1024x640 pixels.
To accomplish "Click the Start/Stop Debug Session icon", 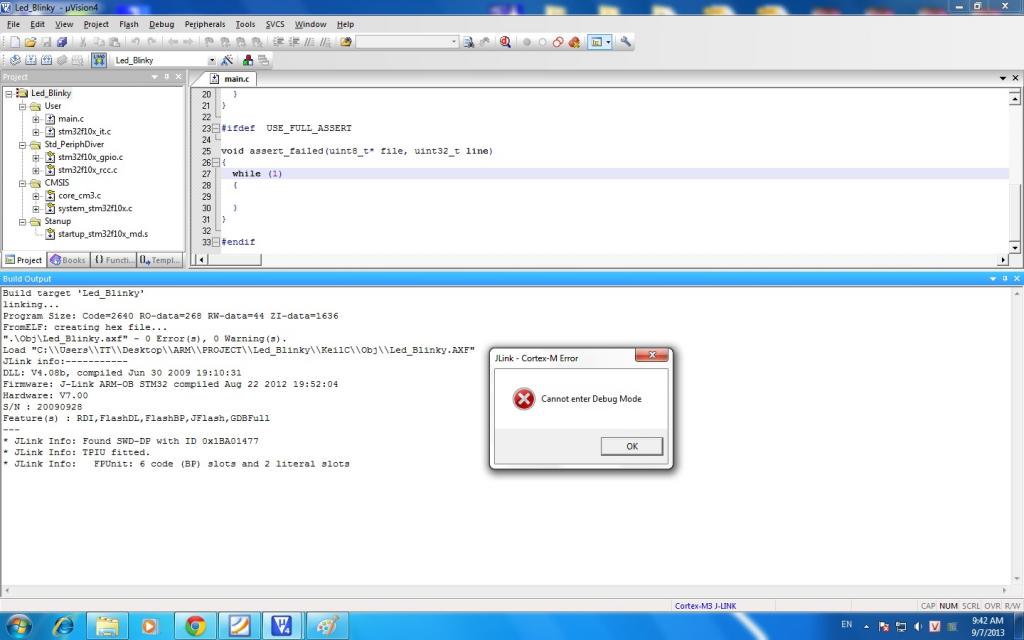I will coord(505,42).
